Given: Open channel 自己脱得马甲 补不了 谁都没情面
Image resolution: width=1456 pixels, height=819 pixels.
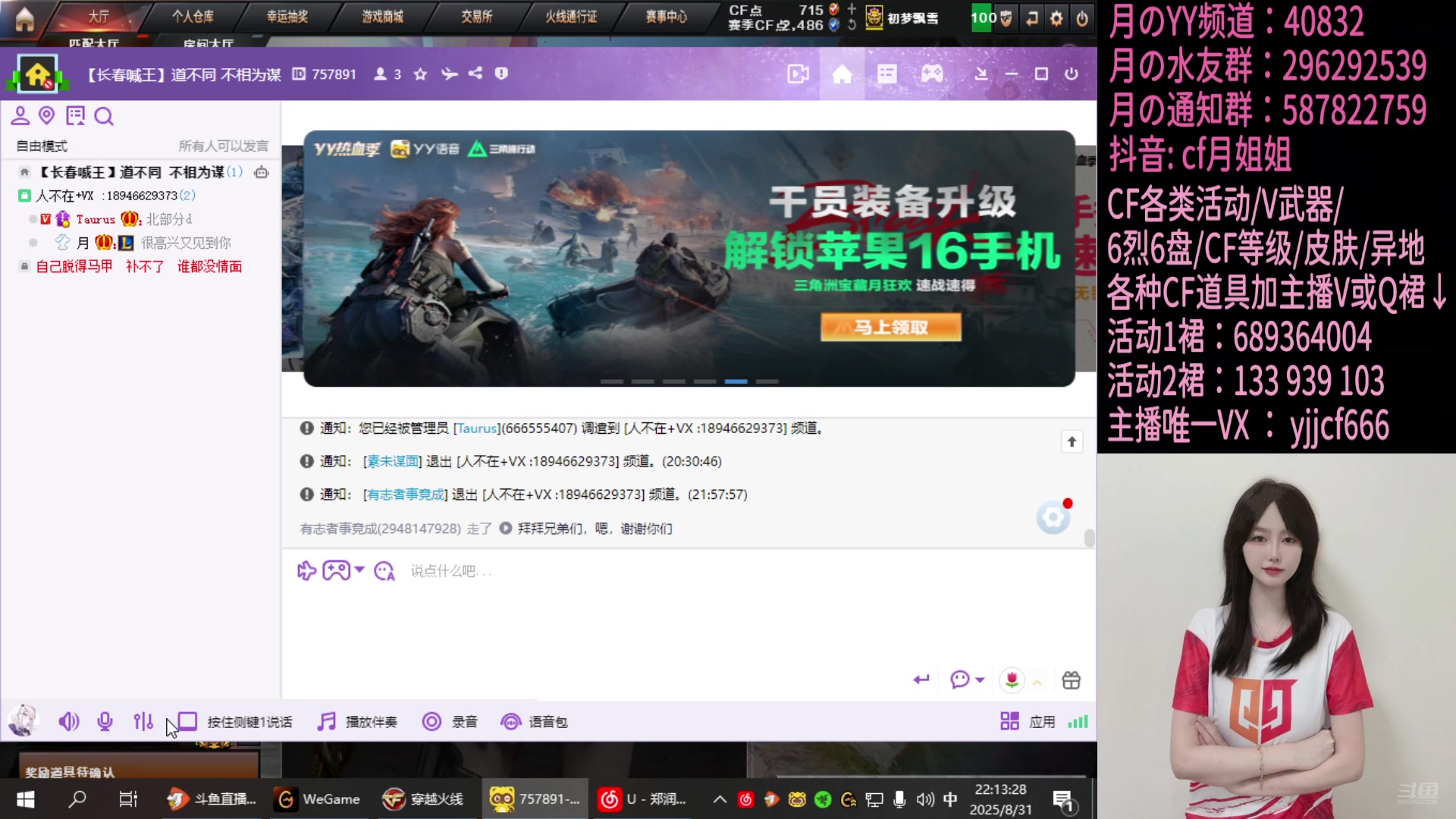Looking at the screenshot, I should tap(139, 266).
